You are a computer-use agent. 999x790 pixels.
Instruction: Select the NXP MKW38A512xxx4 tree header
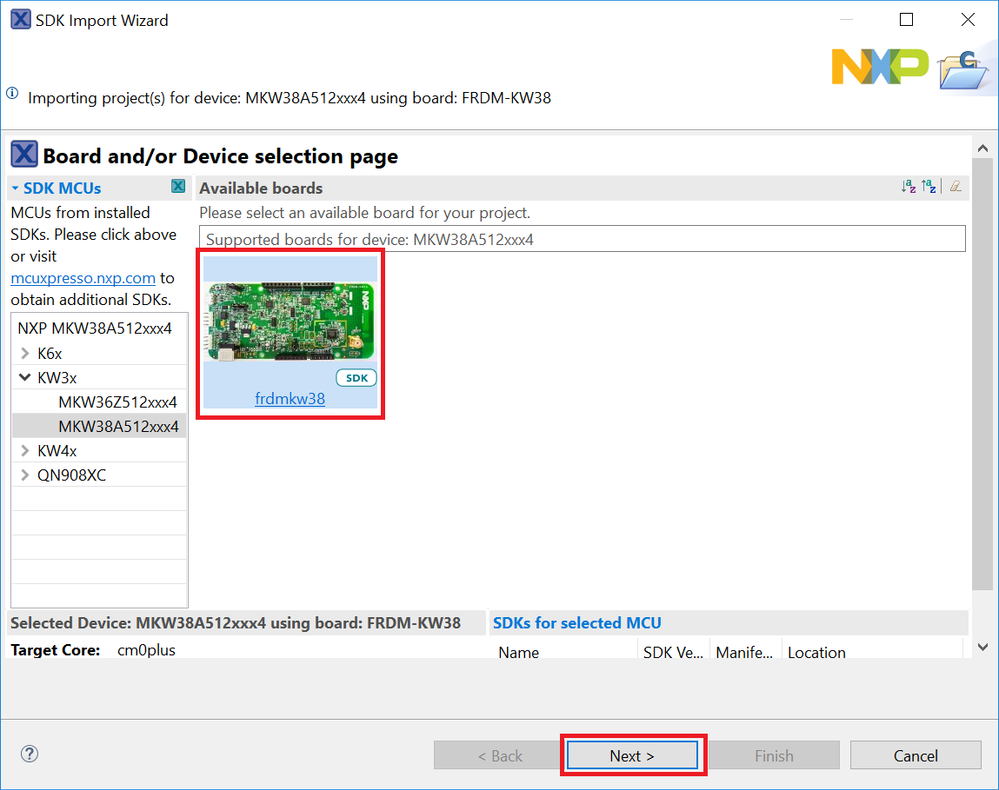(95, 328)
